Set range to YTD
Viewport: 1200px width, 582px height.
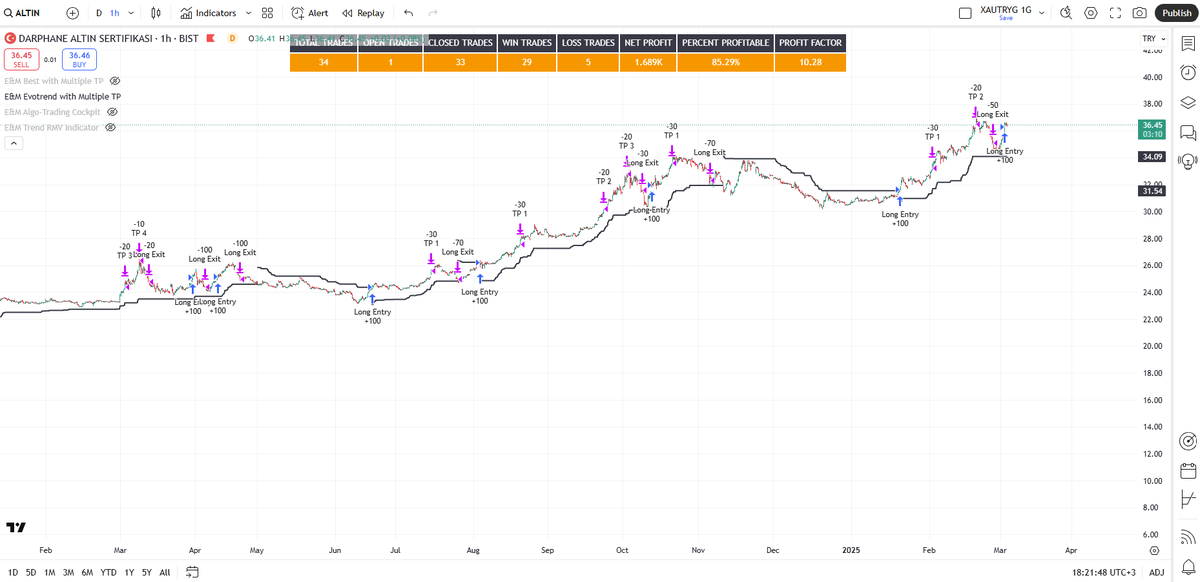pyautogui.click(x=108, y=572)
